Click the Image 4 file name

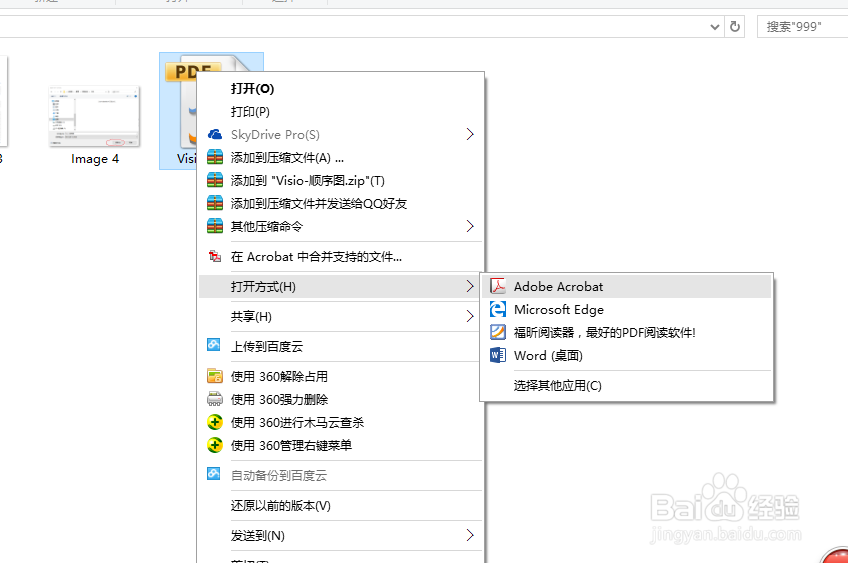(x=95, y=159)
